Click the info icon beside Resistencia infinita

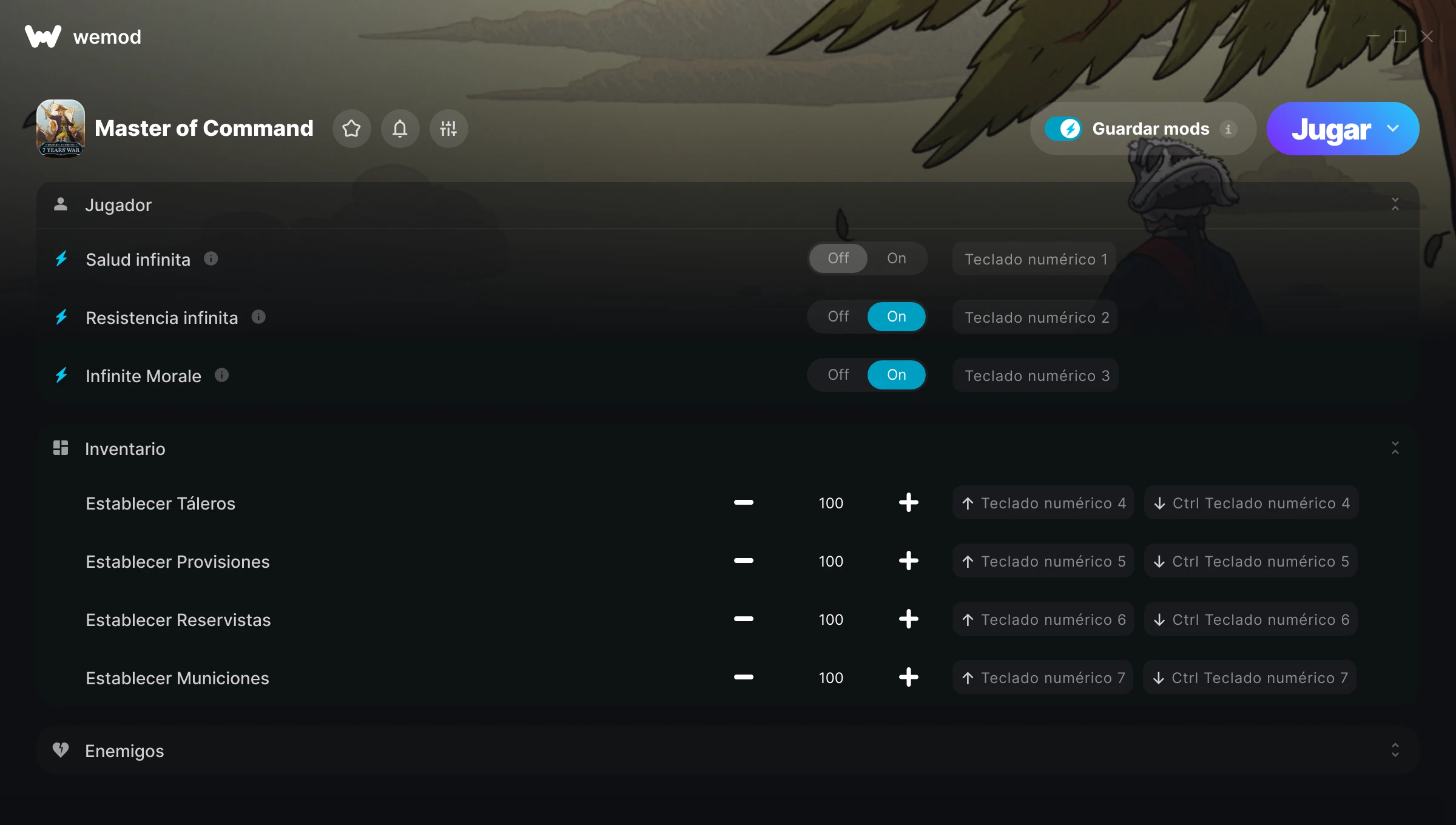(x=258, y=317)
